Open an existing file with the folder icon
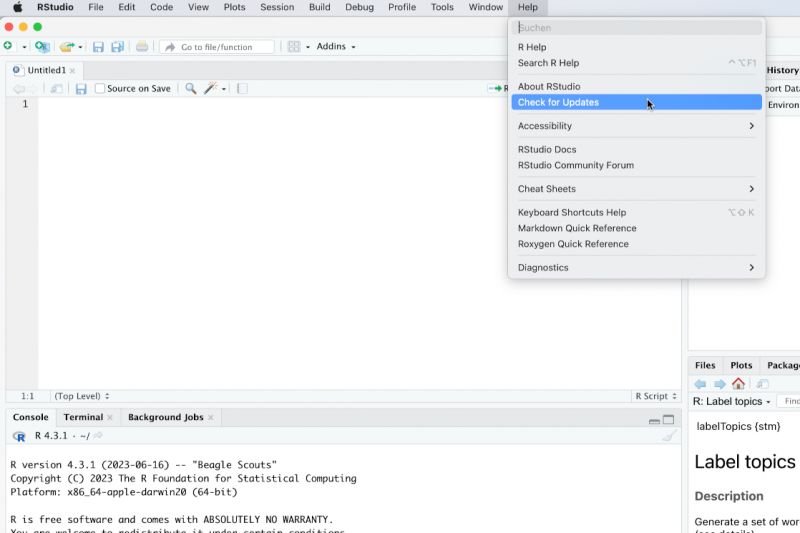This screenshot has height=533, width=800. pyautogui.click(x=66, y=47)
